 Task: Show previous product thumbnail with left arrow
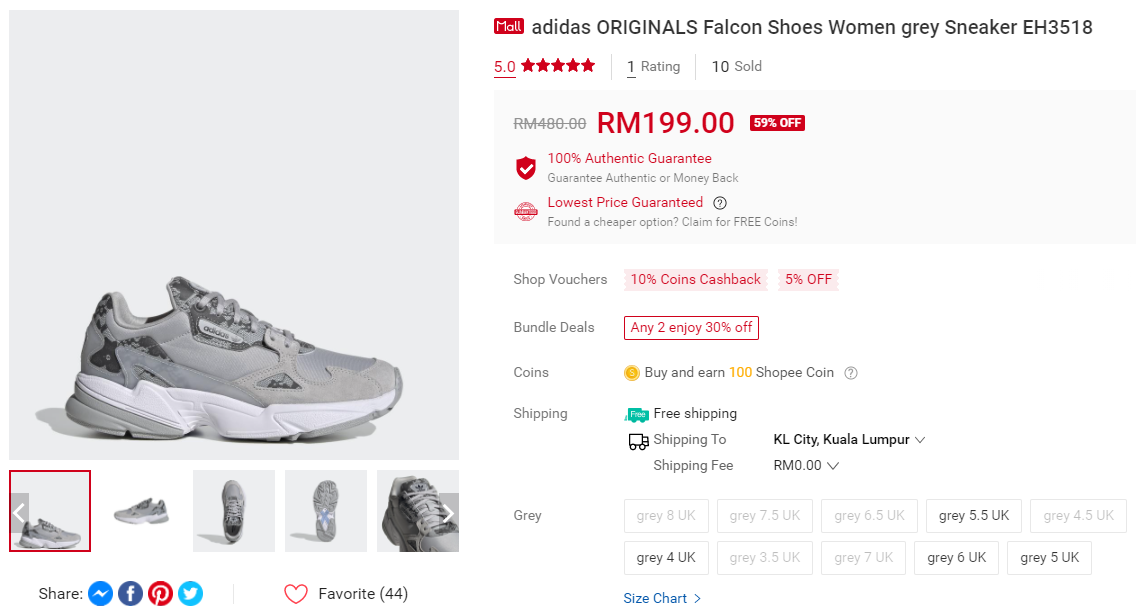pyautogui.click(x=19, y=513)
